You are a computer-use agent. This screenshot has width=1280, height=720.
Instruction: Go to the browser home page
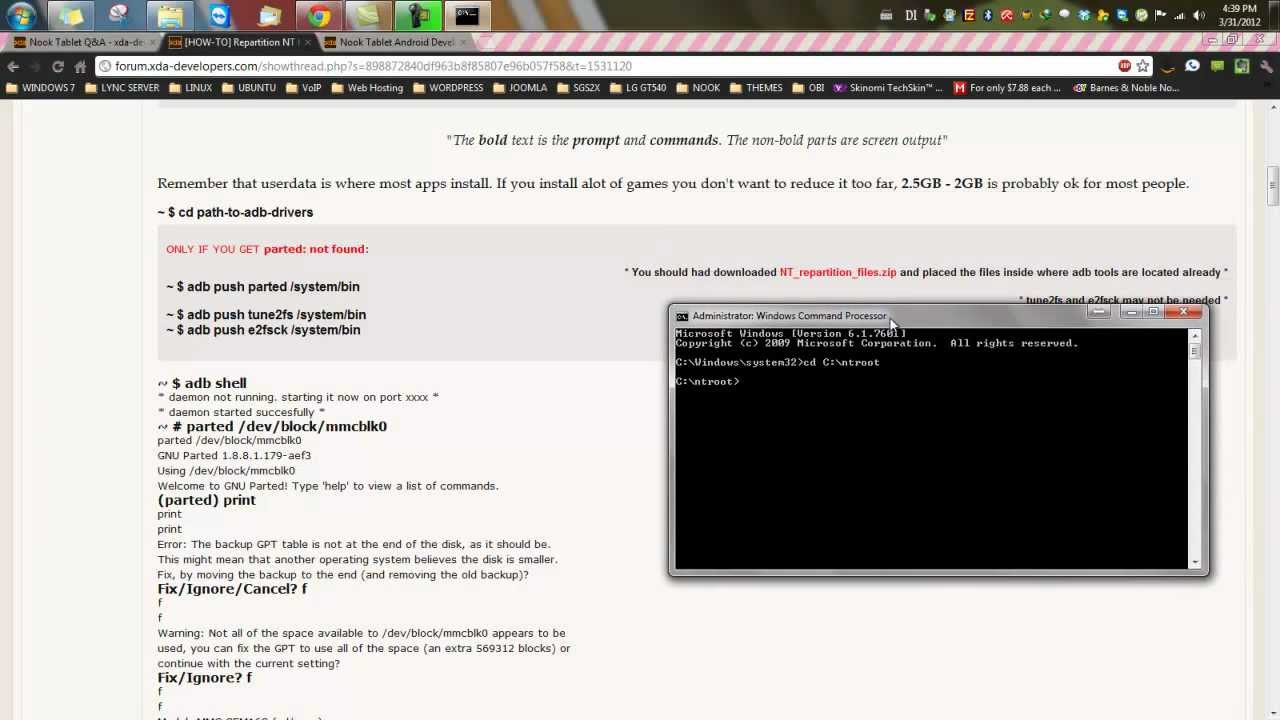point(80,66)
